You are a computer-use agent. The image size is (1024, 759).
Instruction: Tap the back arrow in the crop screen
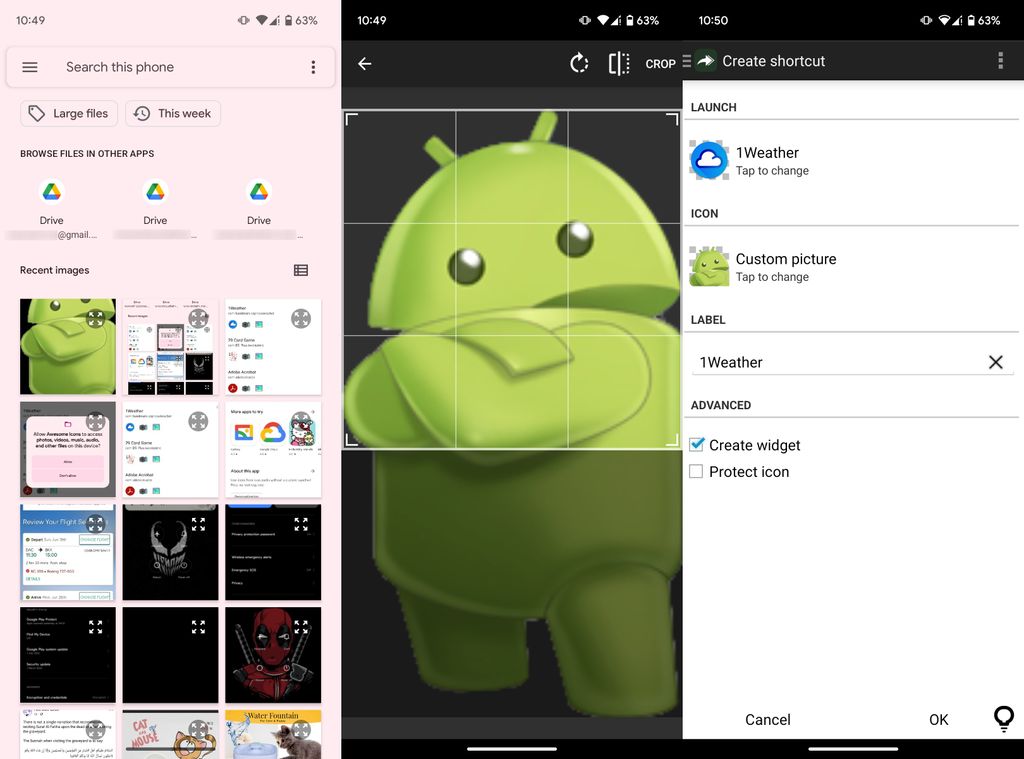pyautogui.click(x=364, y=62)
